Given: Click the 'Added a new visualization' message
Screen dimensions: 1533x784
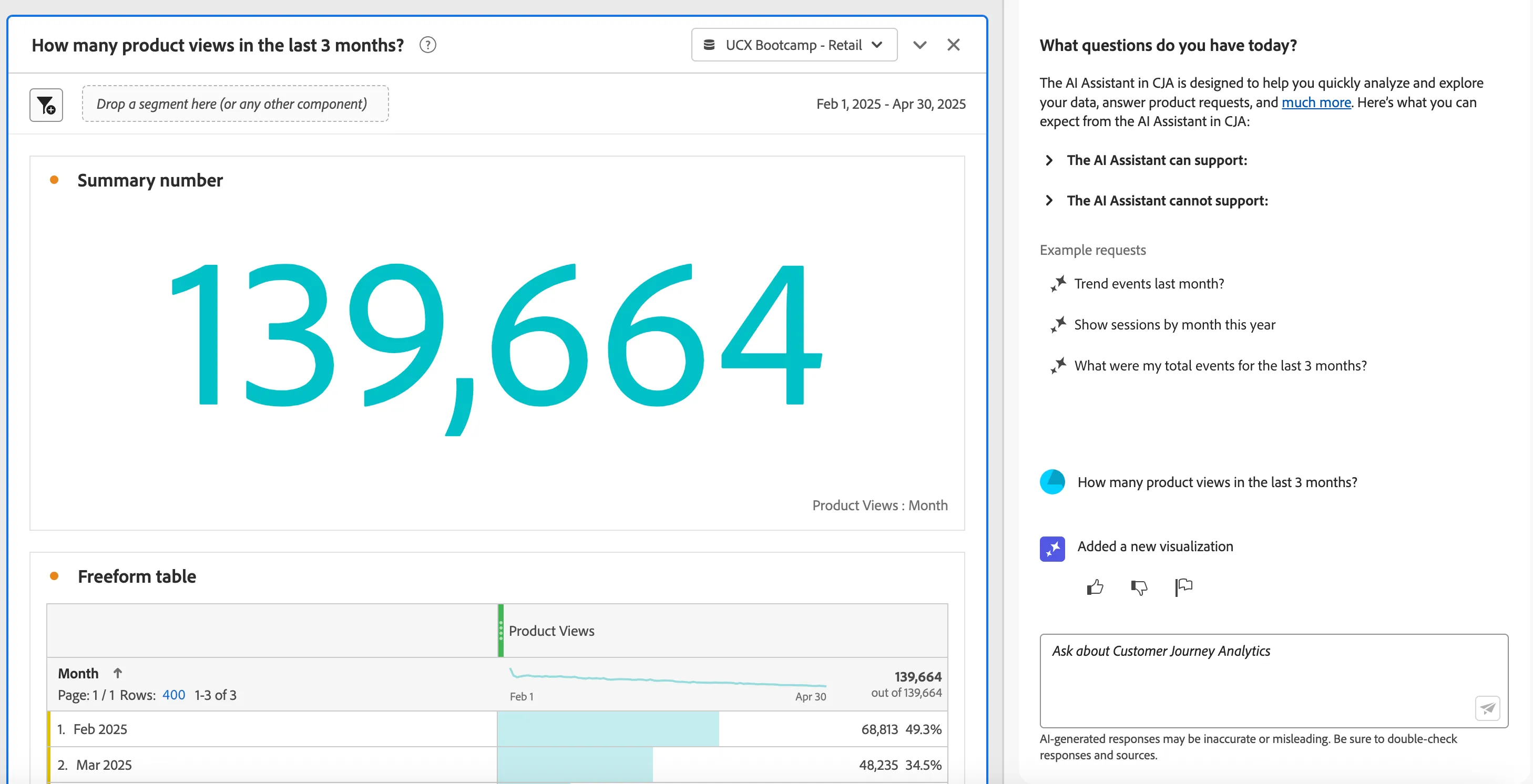Looking at the screenshot, I should tap(1155, 546).
